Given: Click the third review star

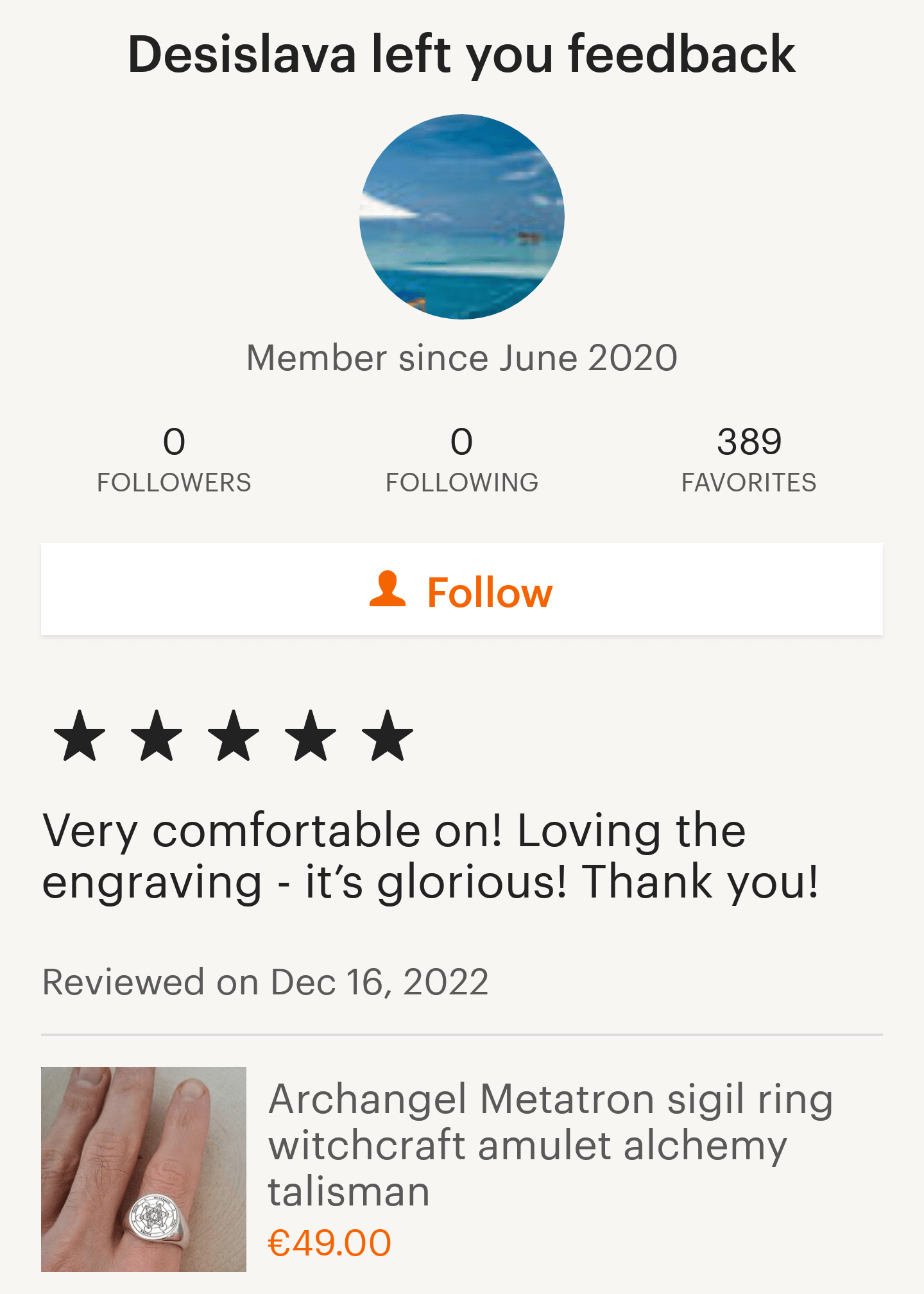Looking at the screenshot, I should 234,735.
